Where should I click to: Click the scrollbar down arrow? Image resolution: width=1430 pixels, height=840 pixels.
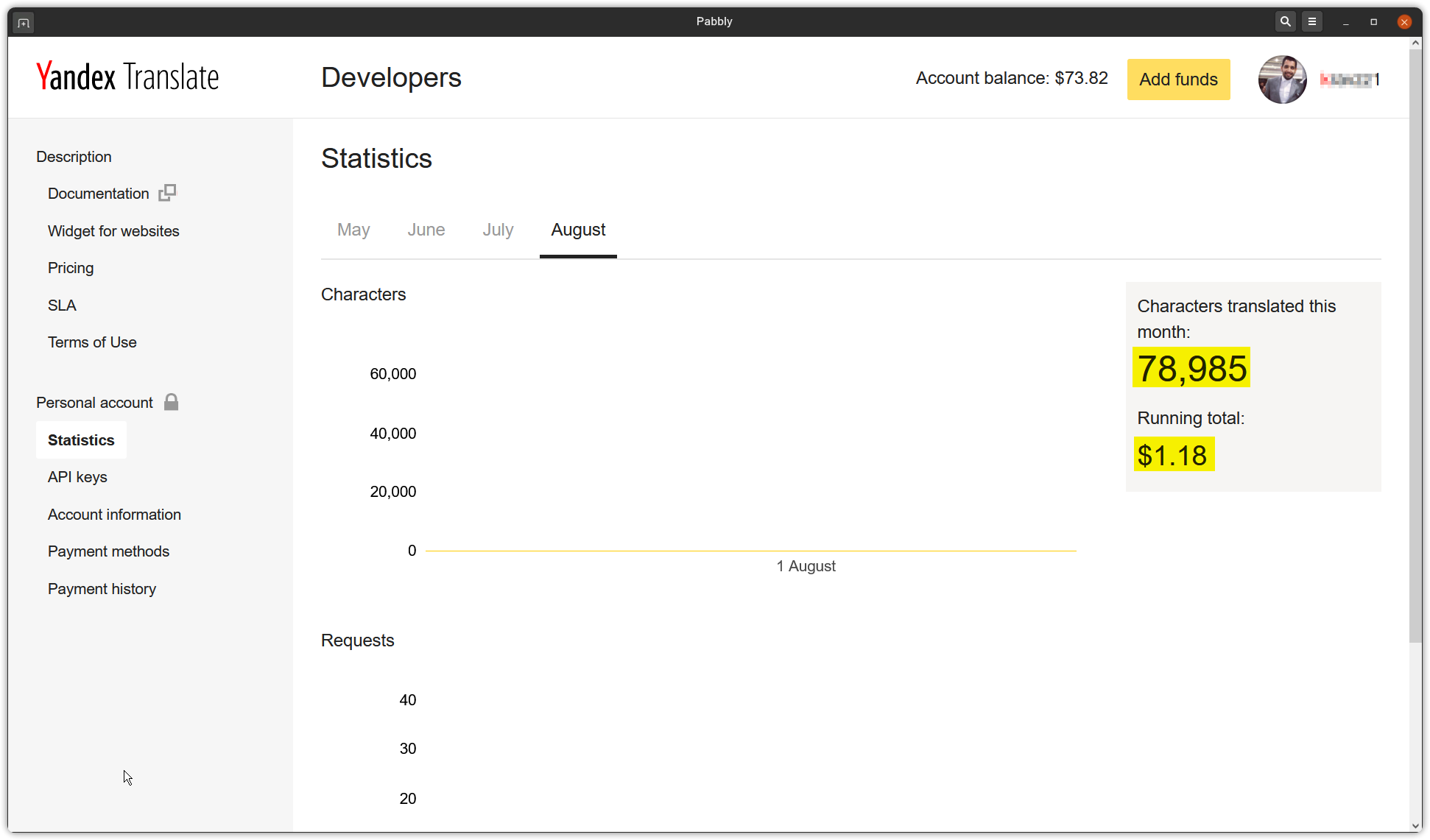1415,826
